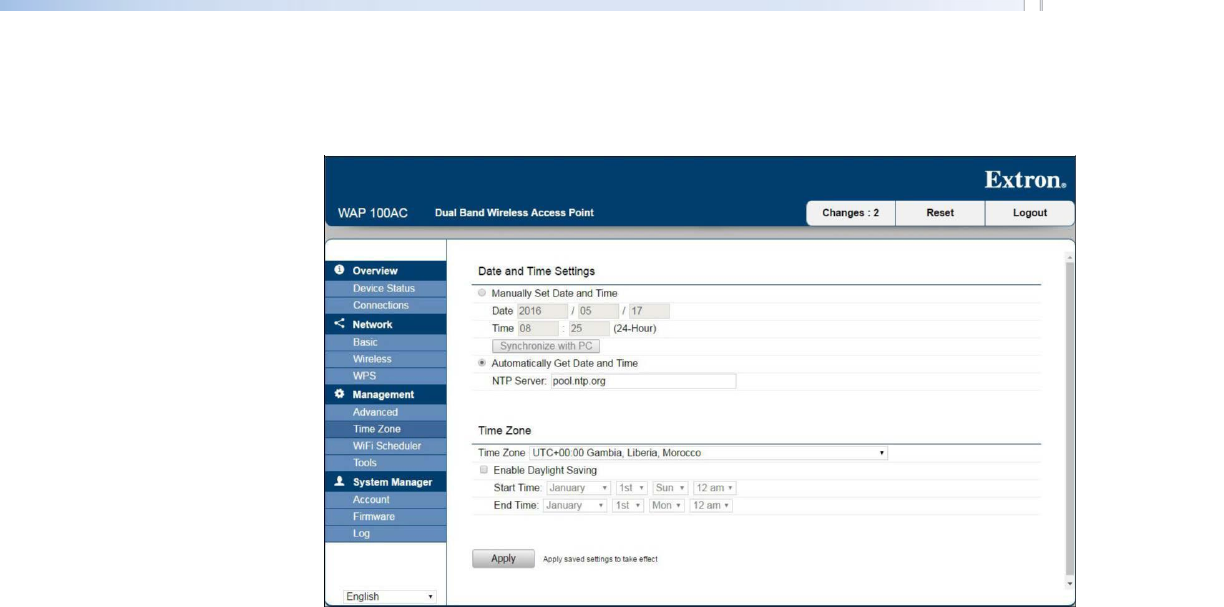Open Start Time hour dropdown
This screenshot has width=1224, height=607.
click(714, 488)
